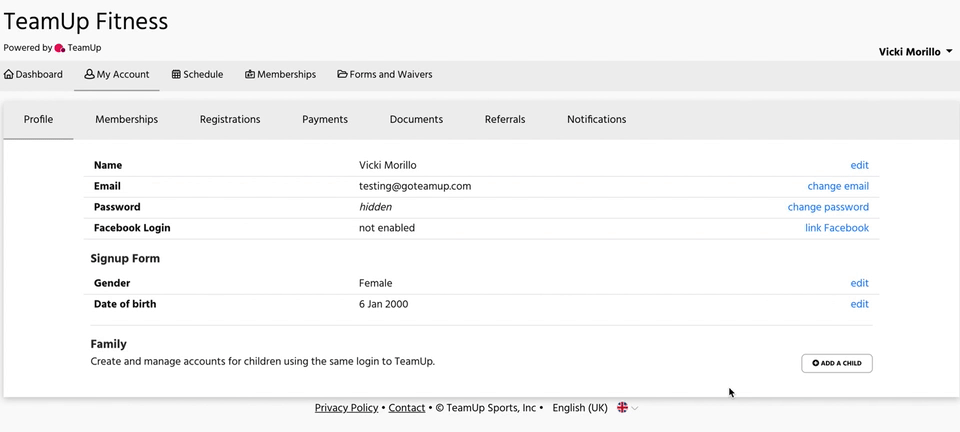Screen dimensions: 960x432
Task: Click the Schedule calendar icon
Action: [176, 75]
